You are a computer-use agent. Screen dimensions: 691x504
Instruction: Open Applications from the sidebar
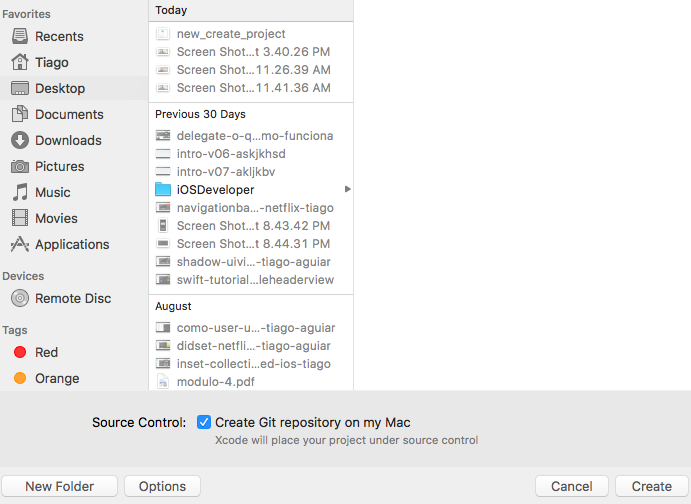pyautogui.click(x=72, y=244)
